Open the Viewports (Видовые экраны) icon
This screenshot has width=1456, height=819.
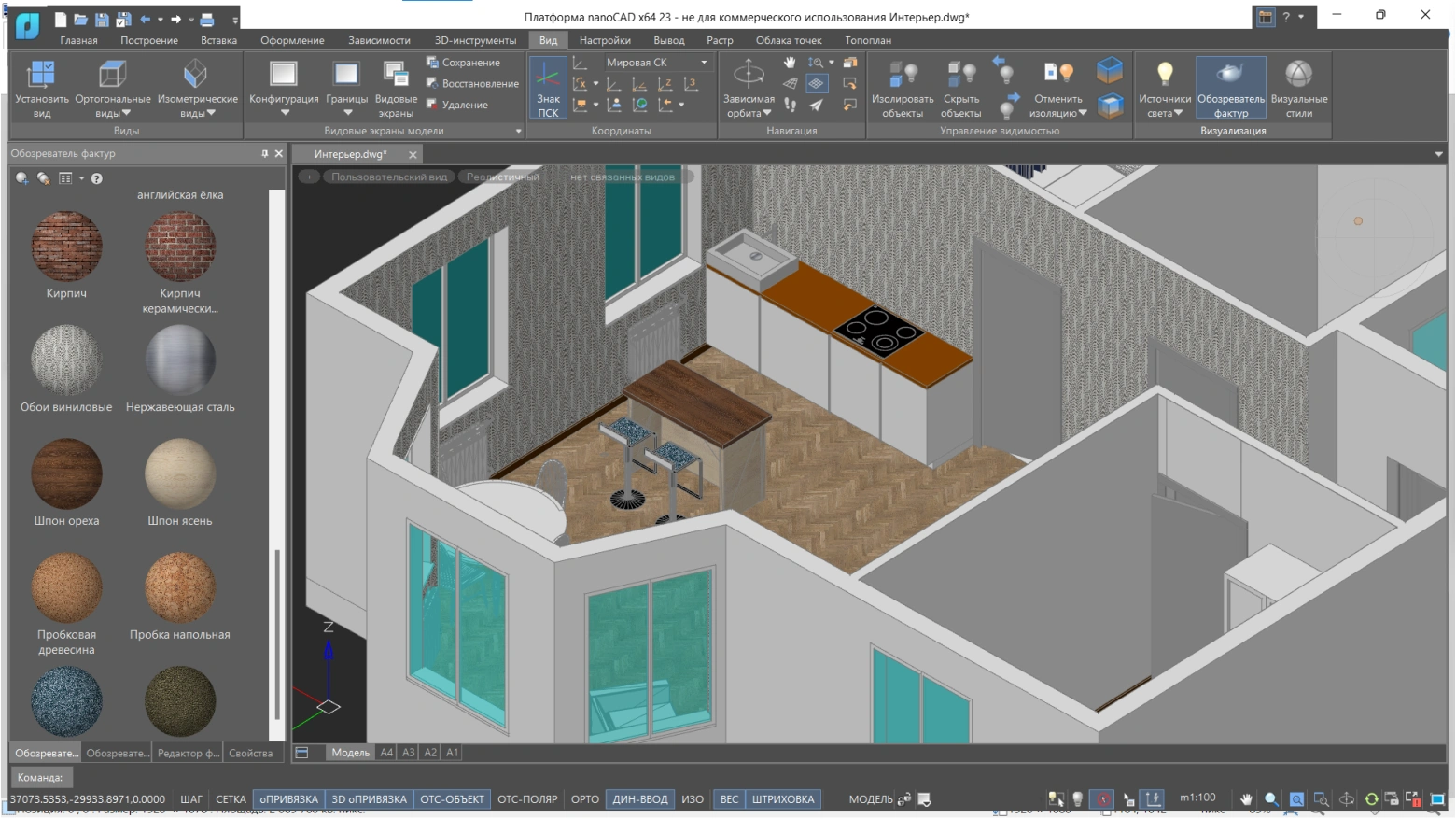[396, 75]
